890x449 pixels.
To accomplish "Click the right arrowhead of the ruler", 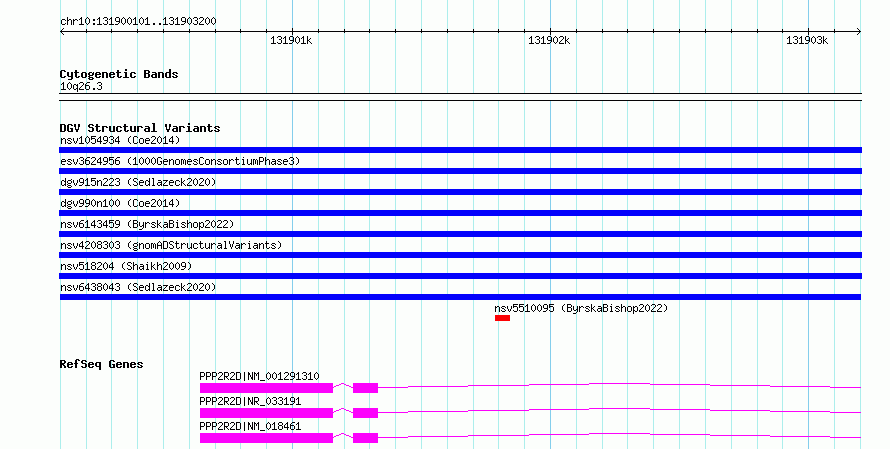I will pyautogui.click(x=859, y=32).
